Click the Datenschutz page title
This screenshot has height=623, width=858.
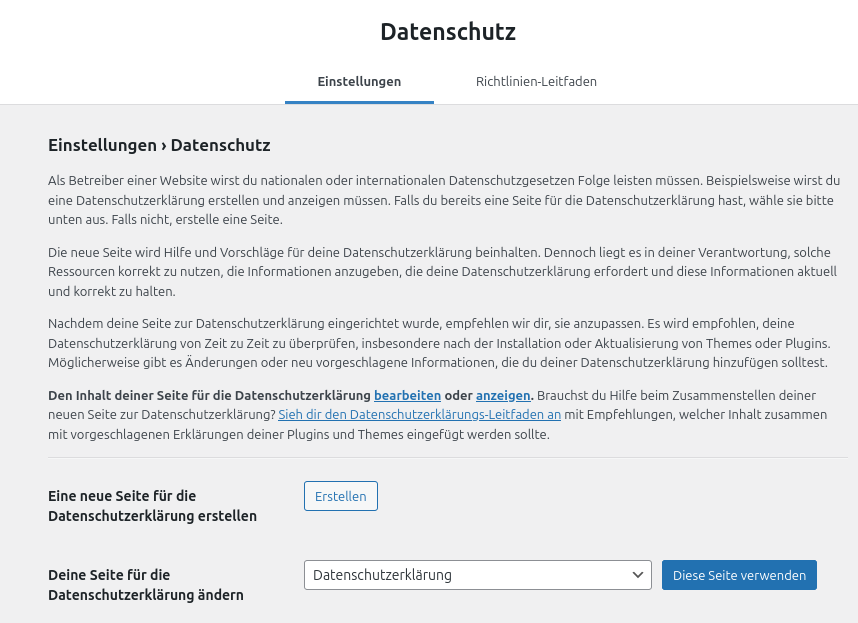coord(448,32)
